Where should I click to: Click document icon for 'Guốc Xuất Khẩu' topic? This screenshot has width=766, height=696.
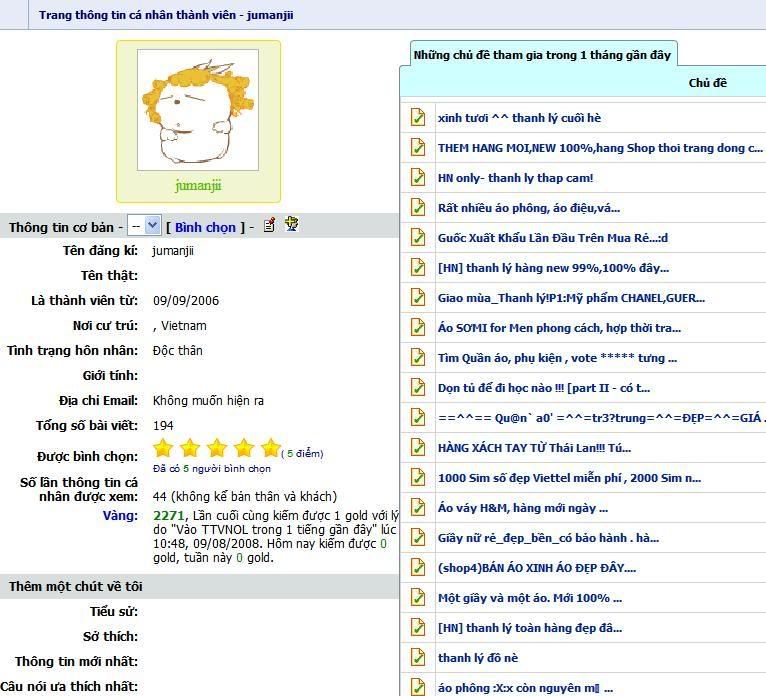418,237
